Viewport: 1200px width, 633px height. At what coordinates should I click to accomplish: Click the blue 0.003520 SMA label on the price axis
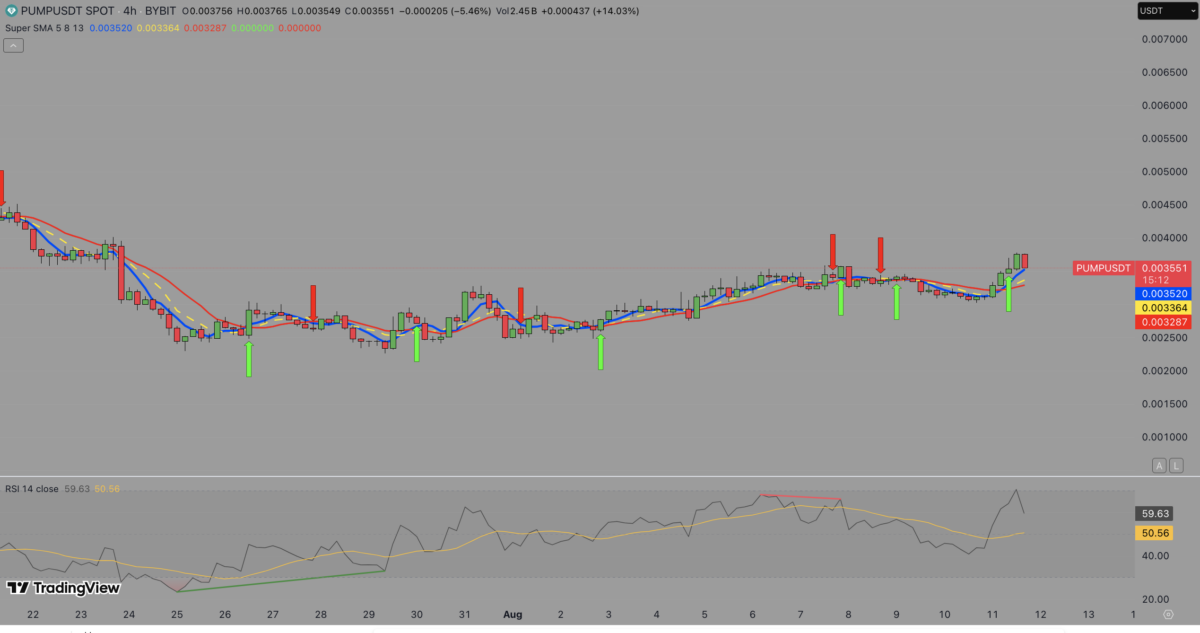pos(1165,294)
